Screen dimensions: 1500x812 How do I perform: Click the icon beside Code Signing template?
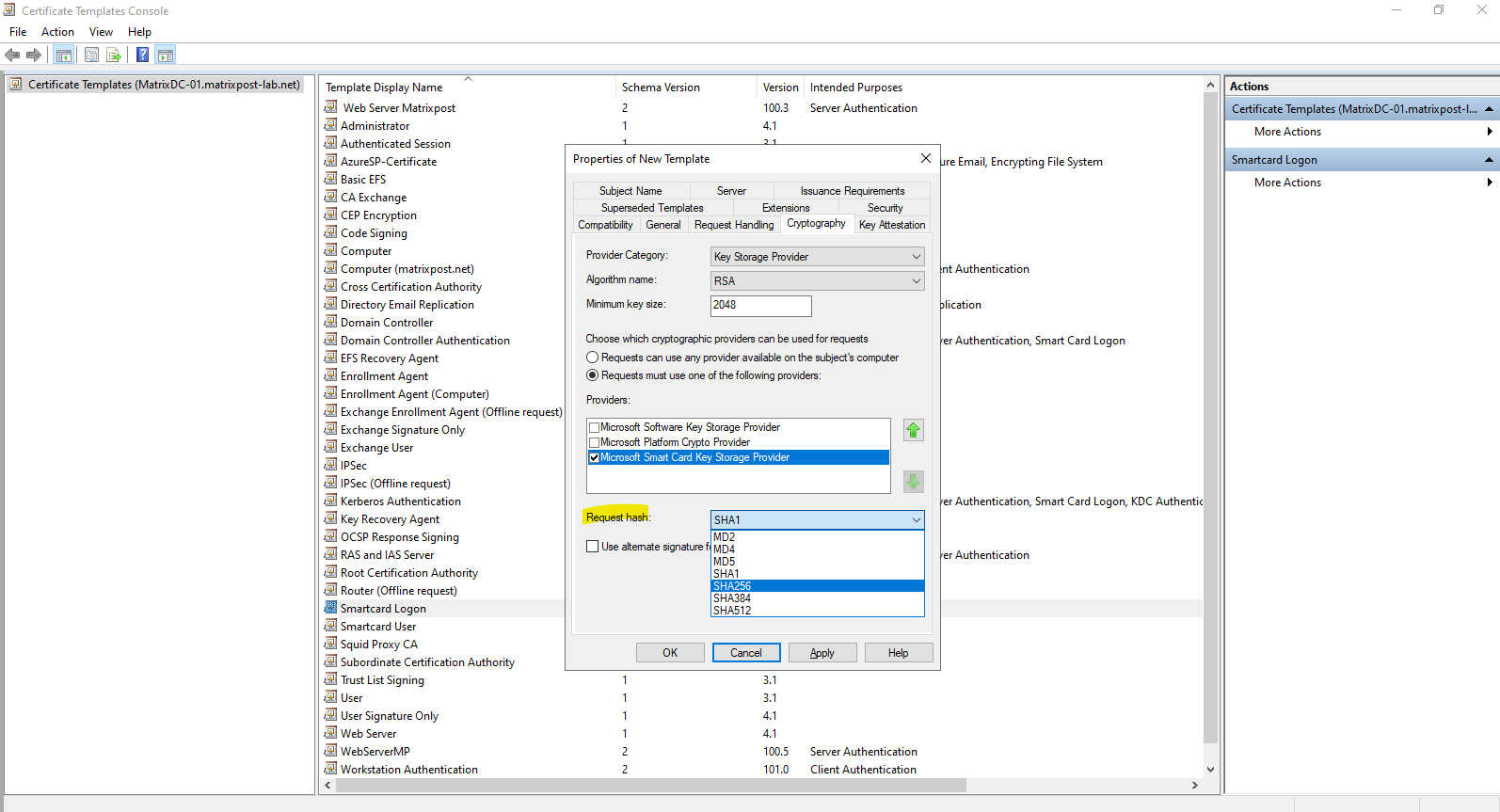point(331,232)
